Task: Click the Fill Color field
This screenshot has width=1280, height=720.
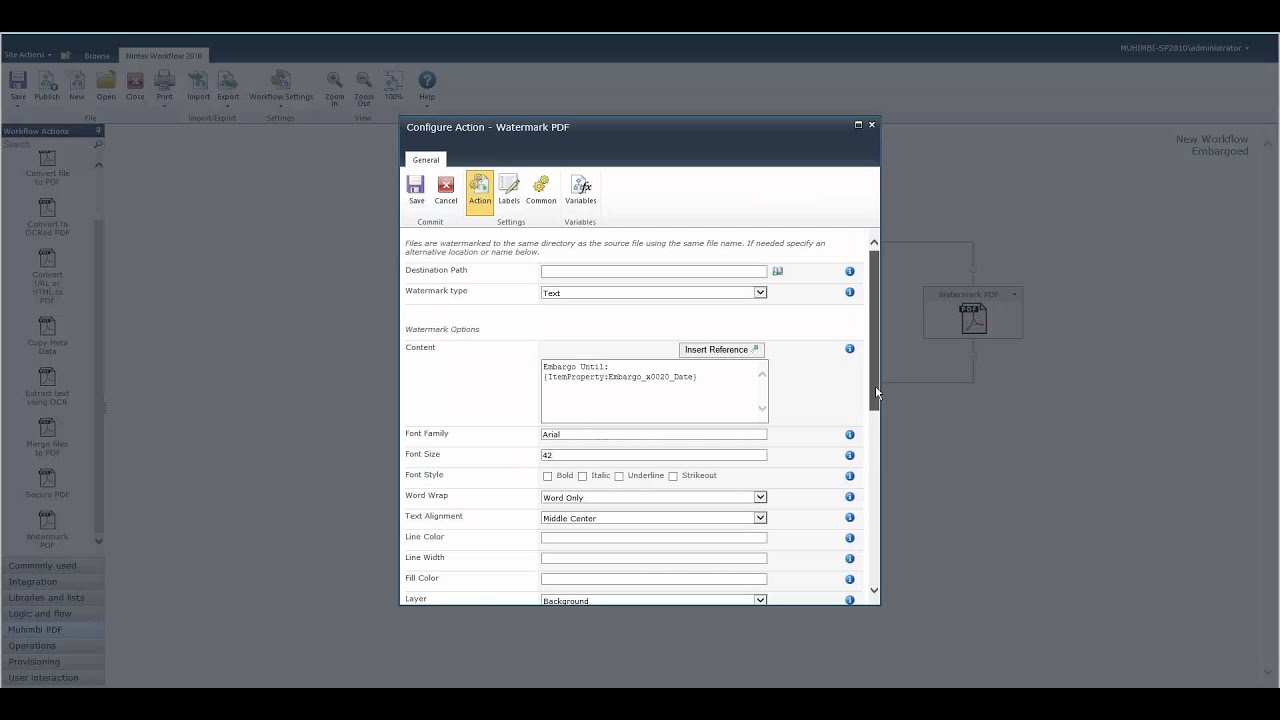Action: coord(654,579)
